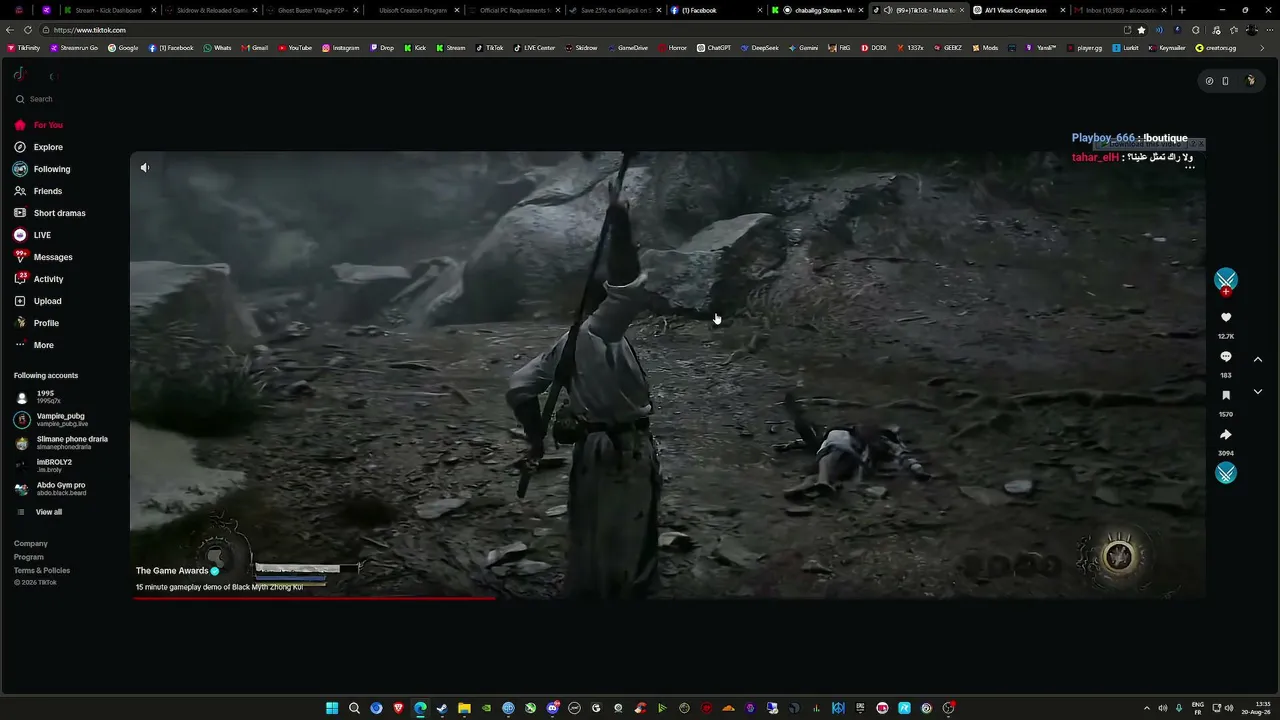Open the video comments icon
This screenshot has width=1280, height=720.
(1226, 357)
